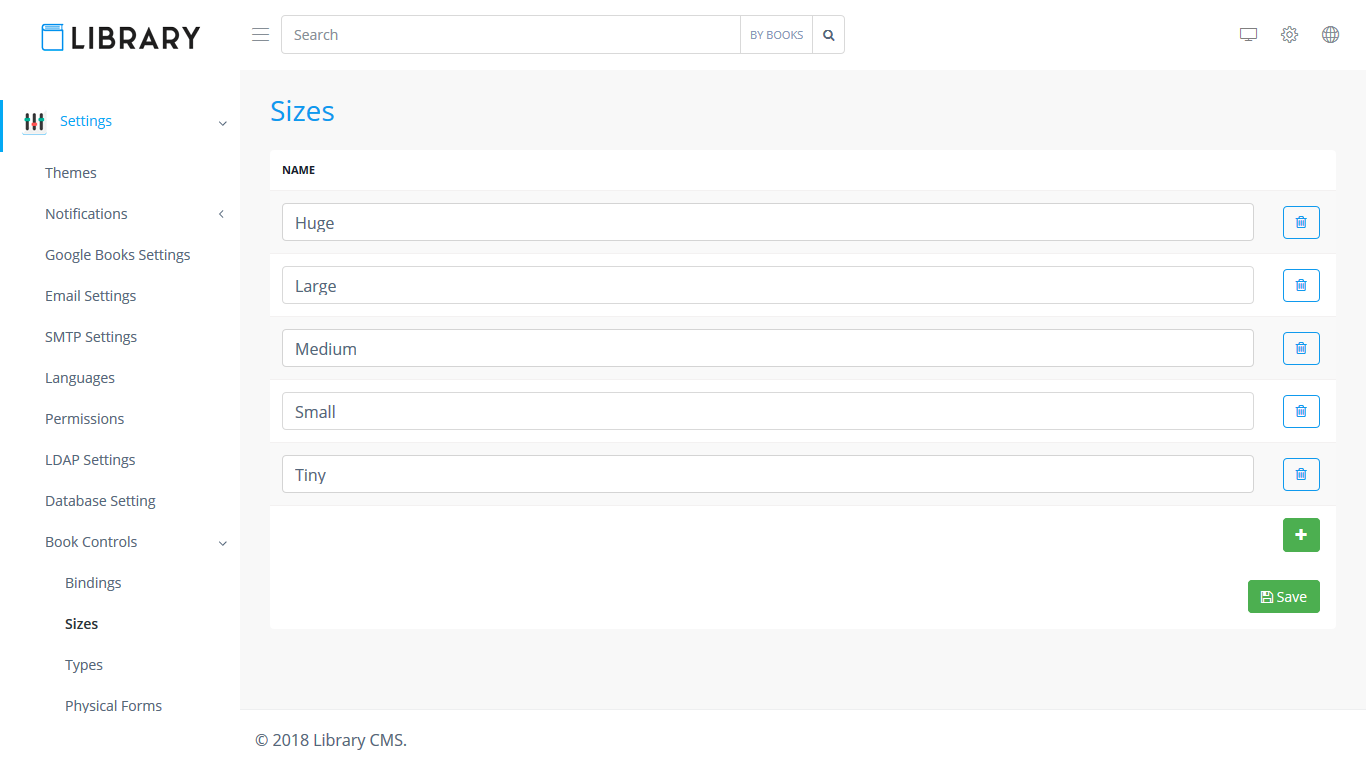This screenshot has width=1366, height=768.
Task: Click the search magnifier icon
Action: click(x=828, y=35)
